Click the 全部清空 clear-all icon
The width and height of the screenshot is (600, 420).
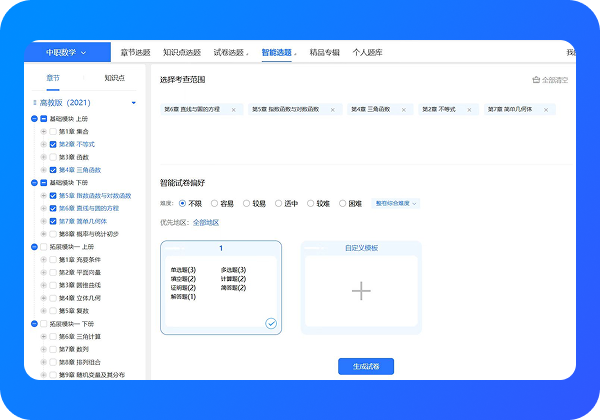(537, 79)
